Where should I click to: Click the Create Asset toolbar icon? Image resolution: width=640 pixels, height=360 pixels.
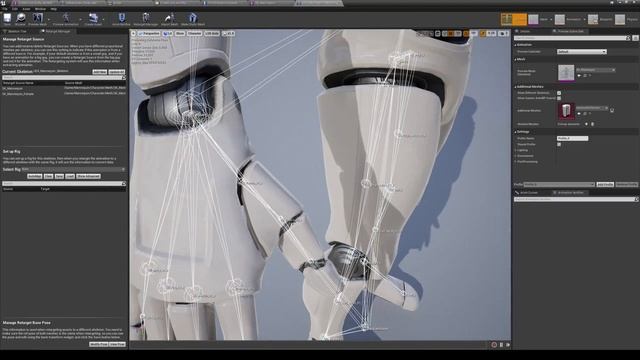tap(93, 19)
